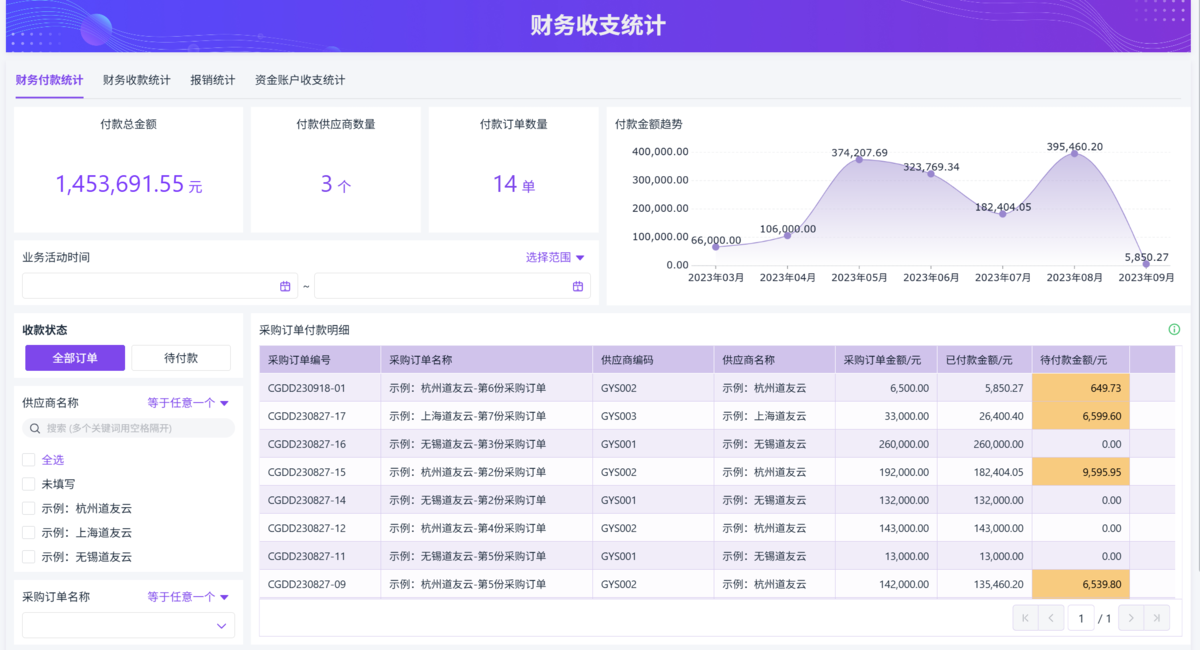Viewport: 1200px width, 650px height.
Task: Enable the 示例:无锡道友云 supplier checkbox
Action: tap(29, 556)
